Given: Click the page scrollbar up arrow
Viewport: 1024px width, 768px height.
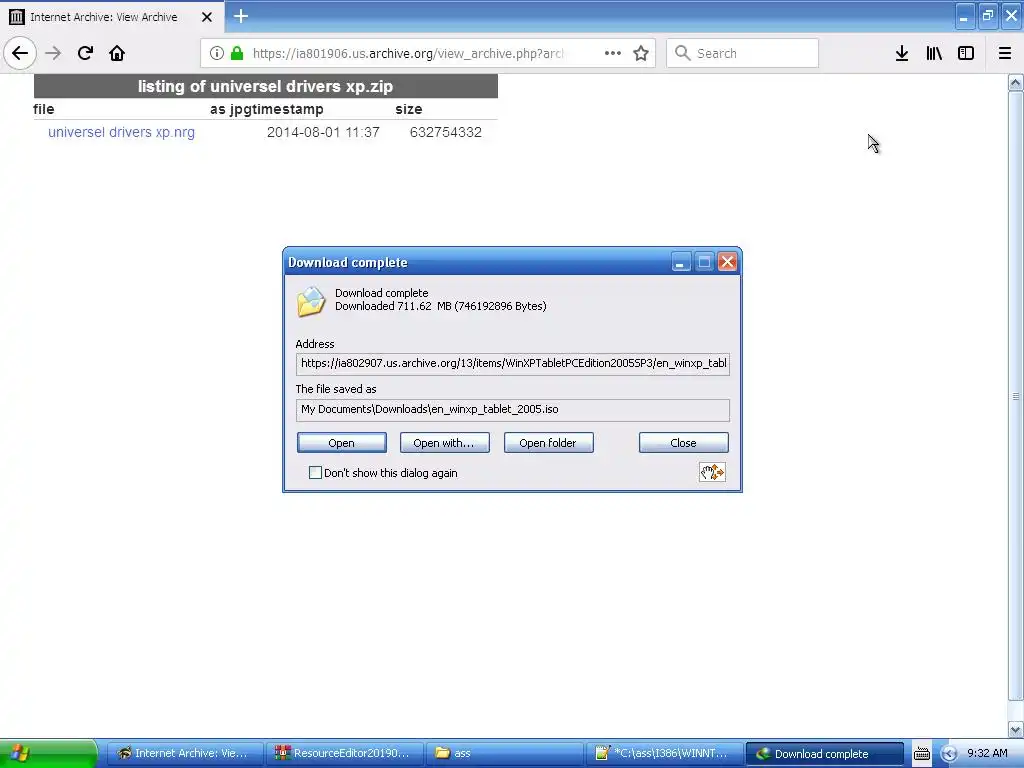Looking at the screenshot, I should 1016,83.
